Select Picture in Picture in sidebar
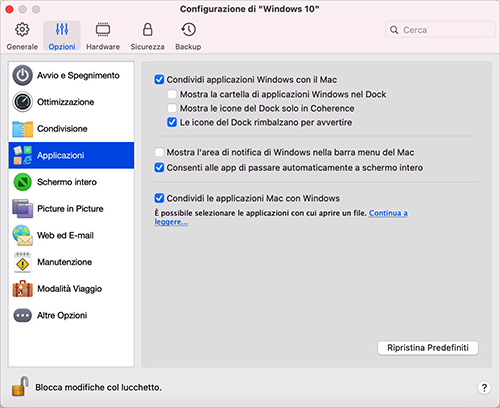Image resolution: width=500 pixels, height=408 pixels. [70, 209]
